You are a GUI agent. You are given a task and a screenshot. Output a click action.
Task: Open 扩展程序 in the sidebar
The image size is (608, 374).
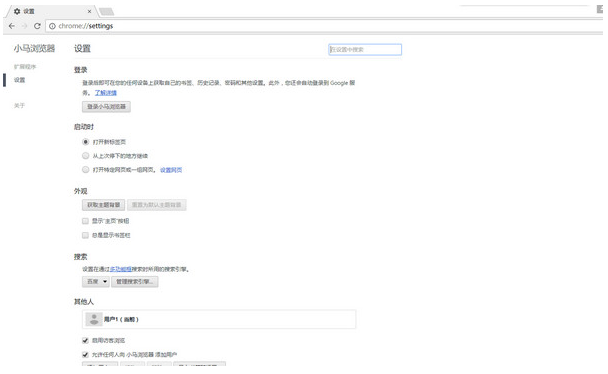[x=25, y=67]
